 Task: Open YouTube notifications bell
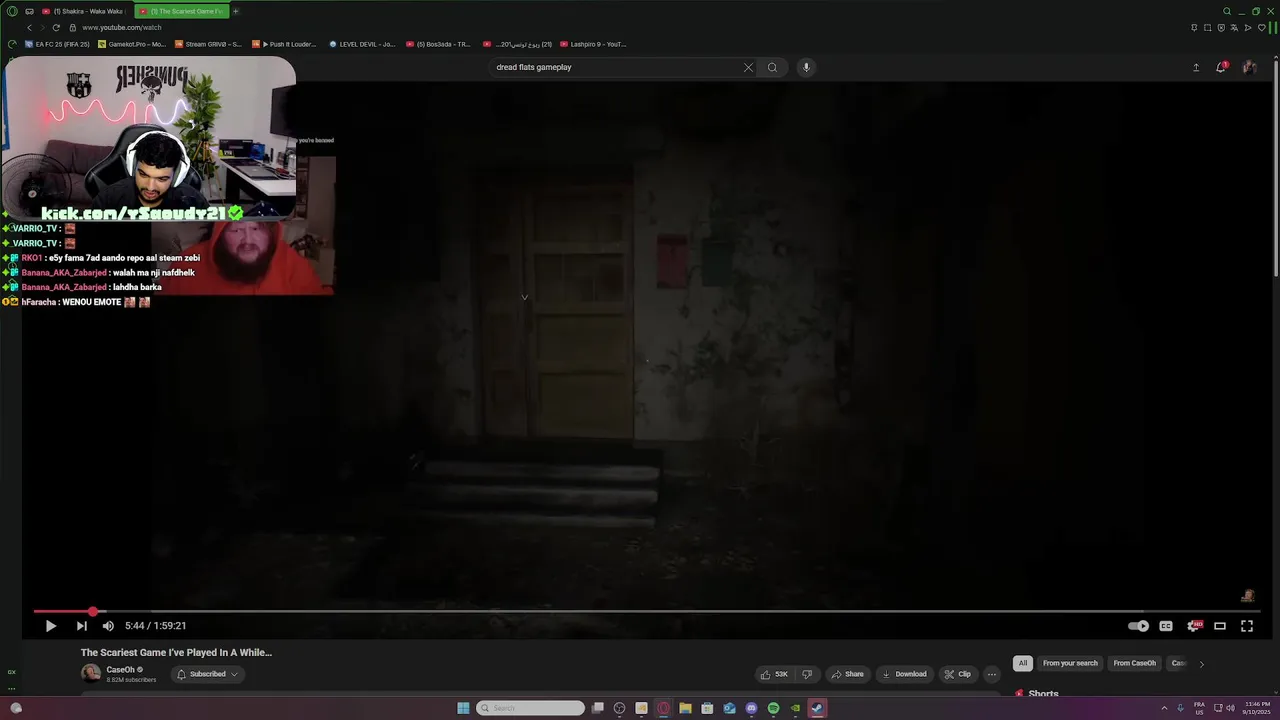[1222, 67]
